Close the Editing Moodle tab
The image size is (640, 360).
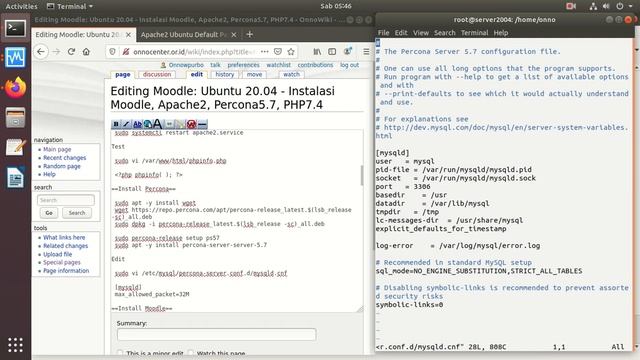click(x=128, y=35)
